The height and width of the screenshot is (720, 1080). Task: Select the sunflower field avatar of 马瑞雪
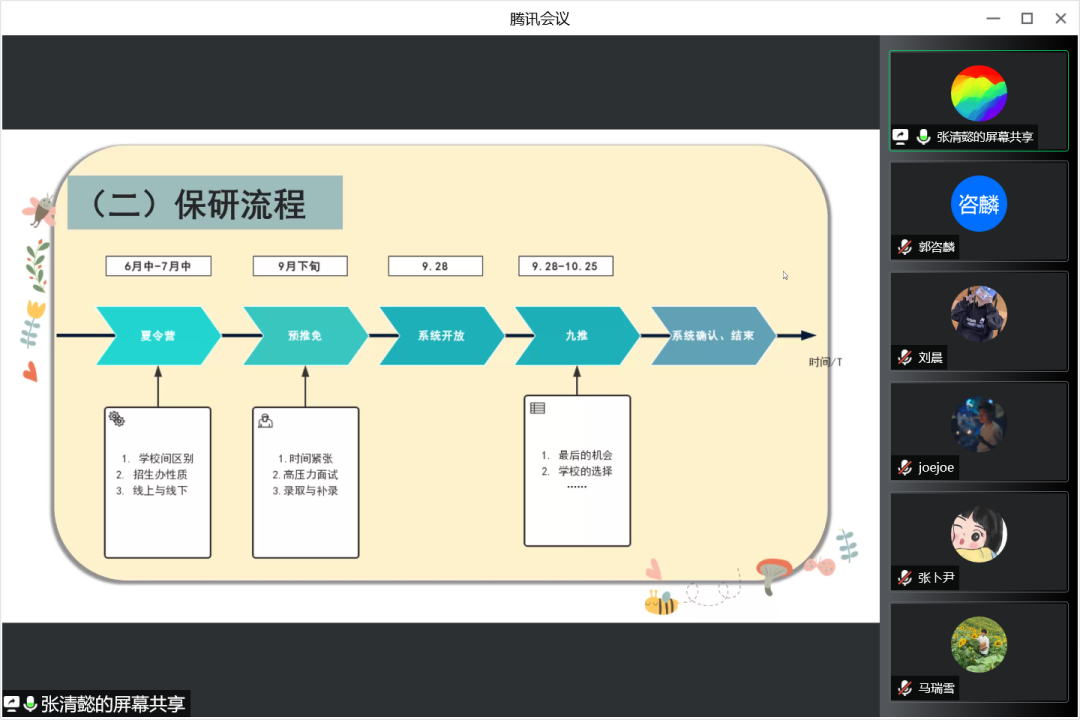[x=978, y=644]
